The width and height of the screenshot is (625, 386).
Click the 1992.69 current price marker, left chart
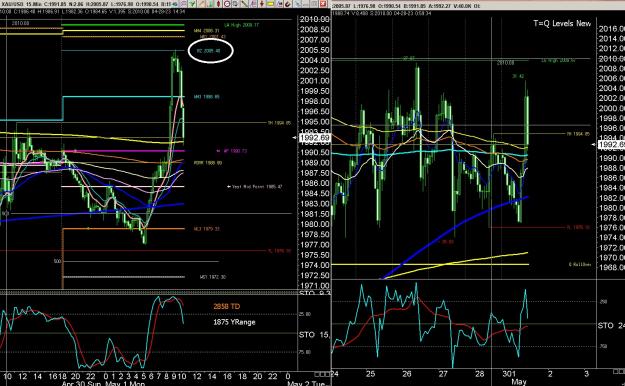[x=314, y=138]
